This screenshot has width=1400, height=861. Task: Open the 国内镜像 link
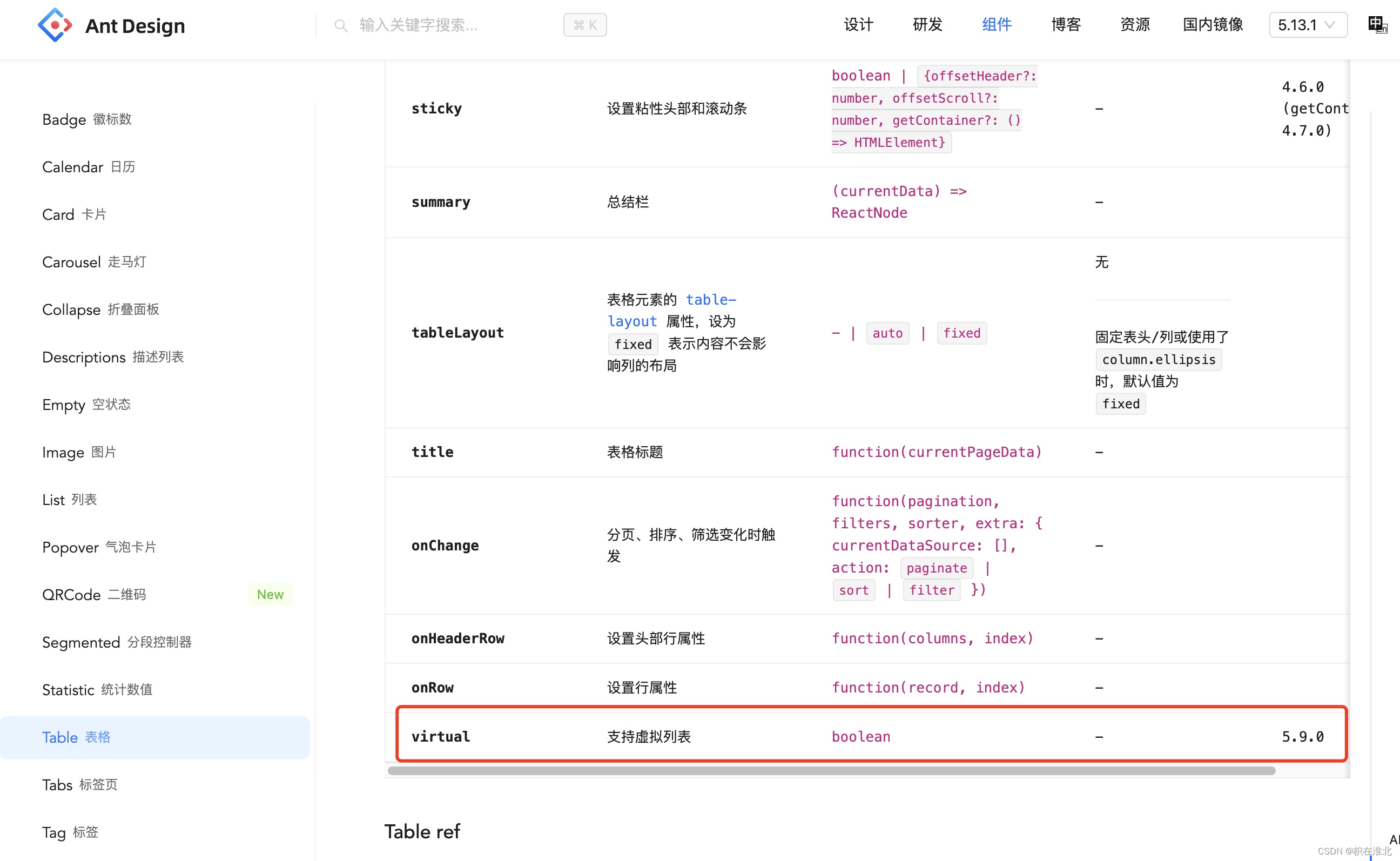point(1213,25)
